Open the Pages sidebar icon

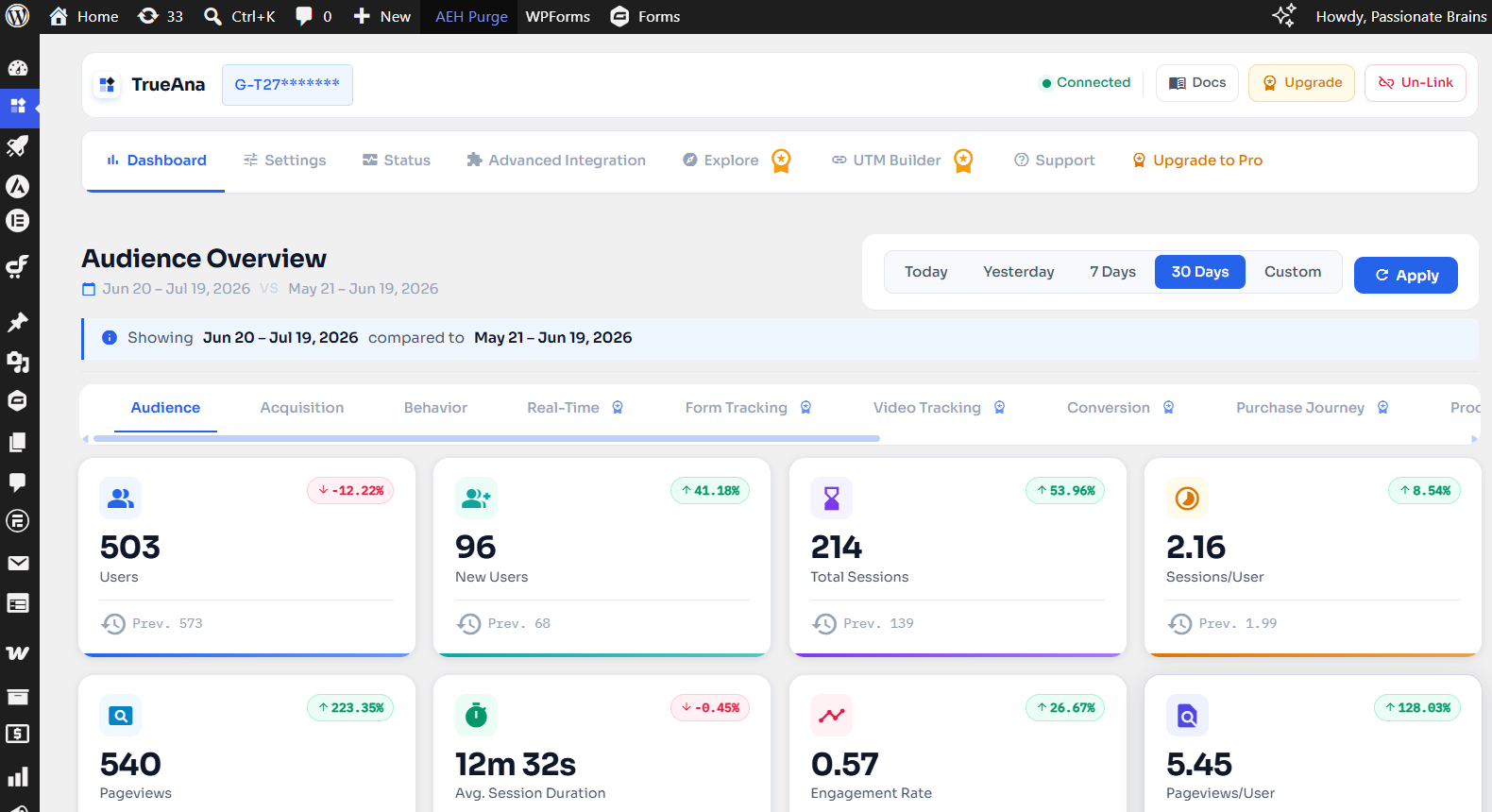(18, 442)
